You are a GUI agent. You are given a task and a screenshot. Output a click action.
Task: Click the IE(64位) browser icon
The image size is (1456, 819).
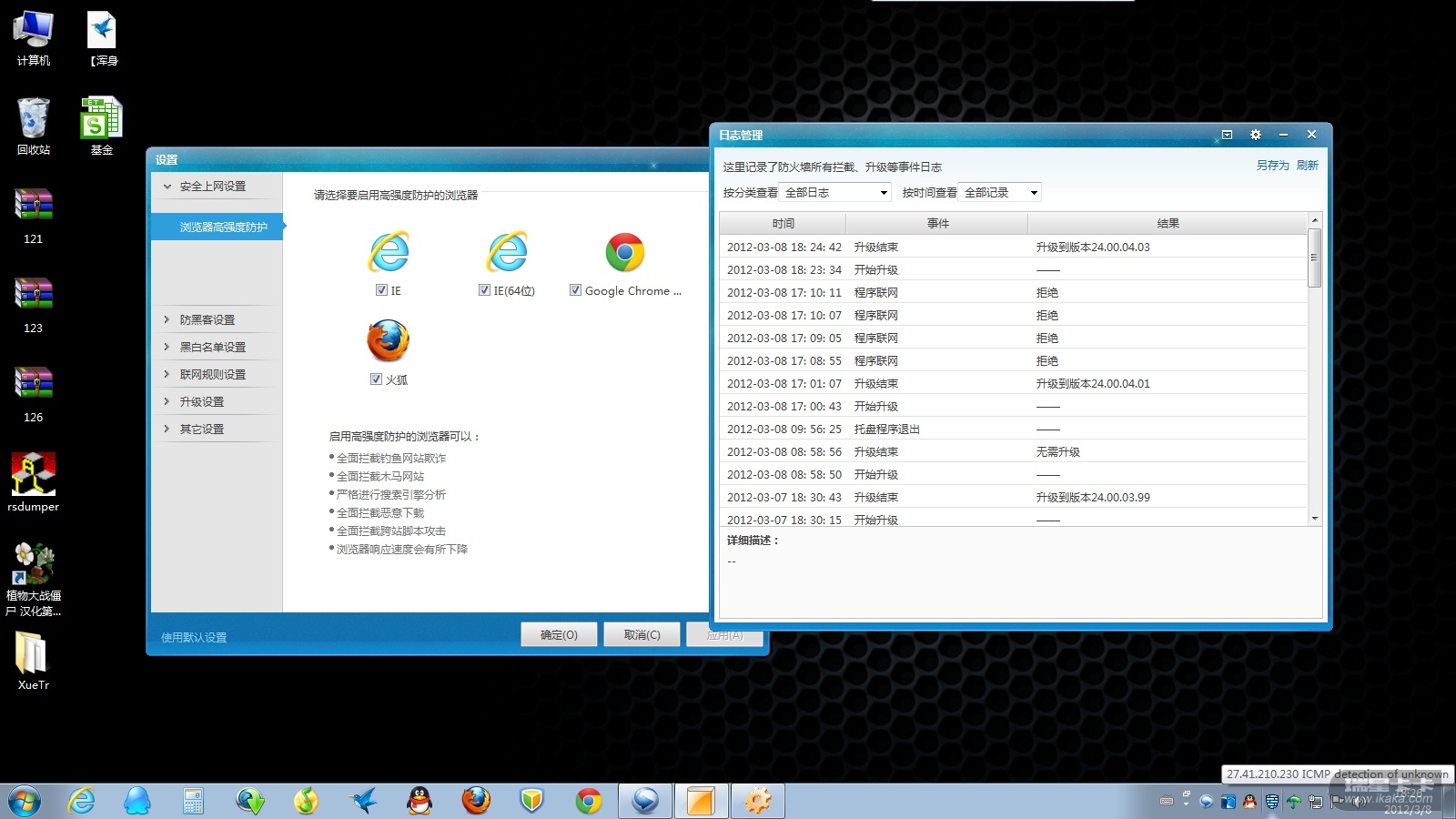[x=507, y=252]
